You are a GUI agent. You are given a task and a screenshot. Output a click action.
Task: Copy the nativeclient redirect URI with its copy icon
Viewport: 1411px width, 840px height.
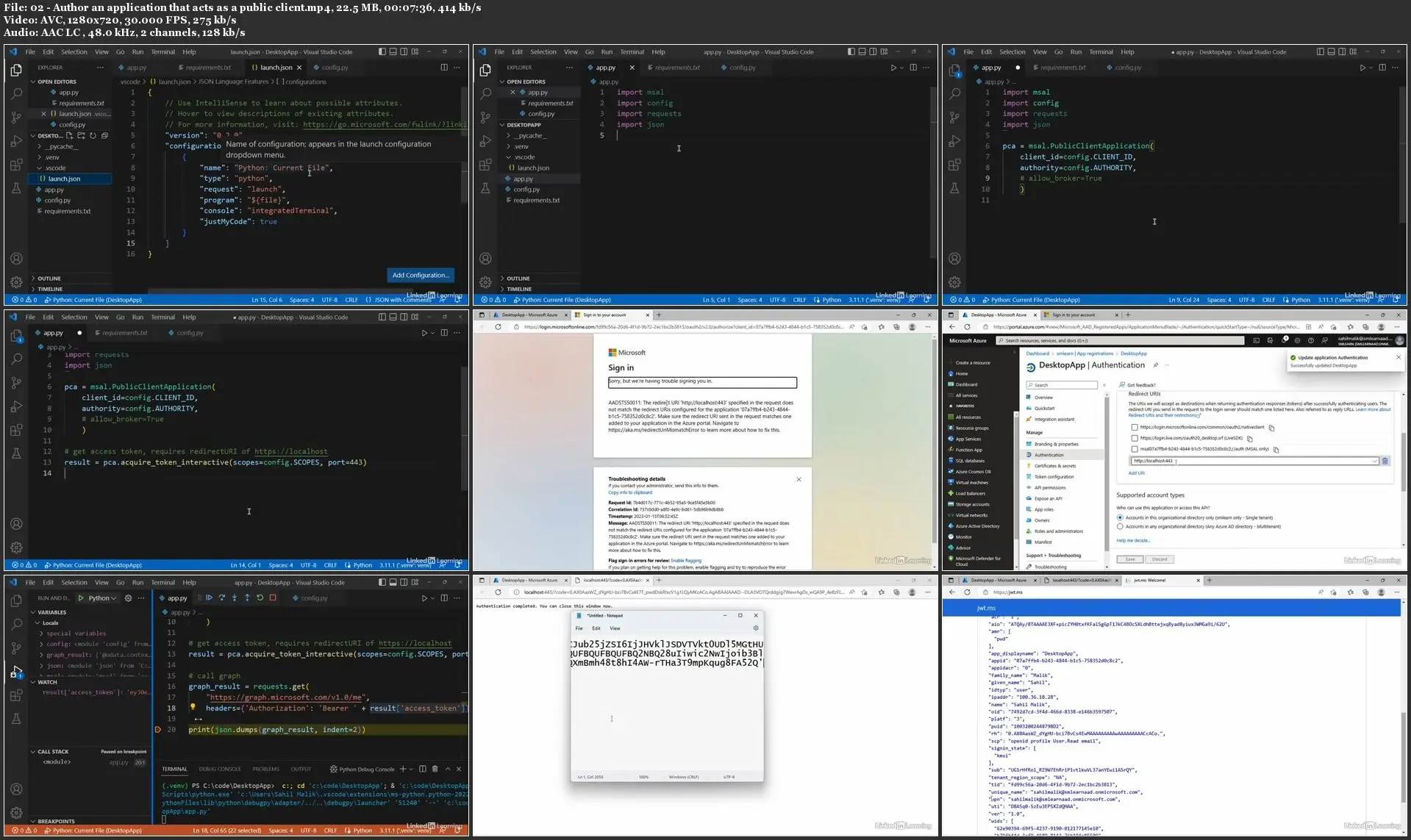tap(1271, 428)
